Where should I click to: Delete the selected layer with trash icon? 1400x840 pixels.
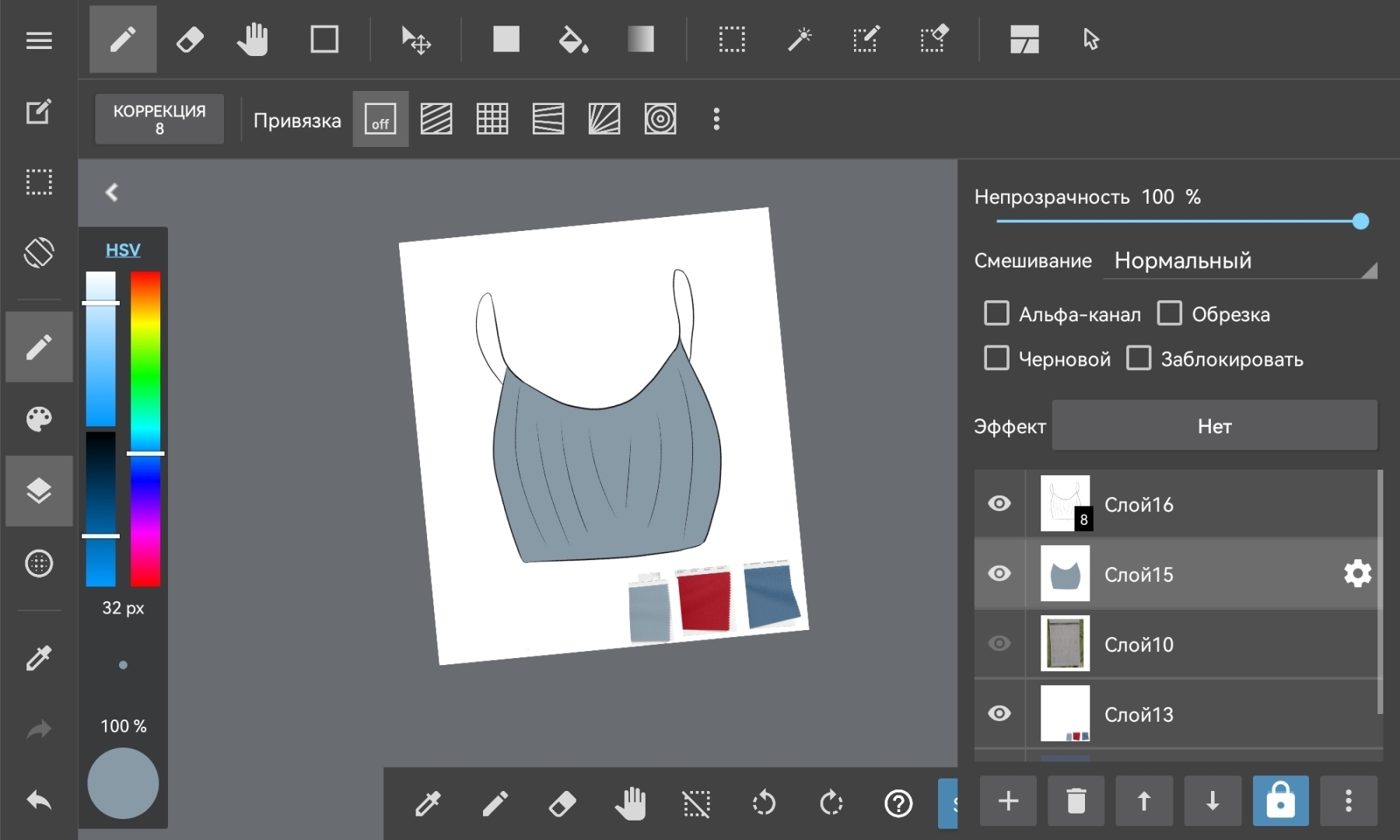tap(1076, 800)
